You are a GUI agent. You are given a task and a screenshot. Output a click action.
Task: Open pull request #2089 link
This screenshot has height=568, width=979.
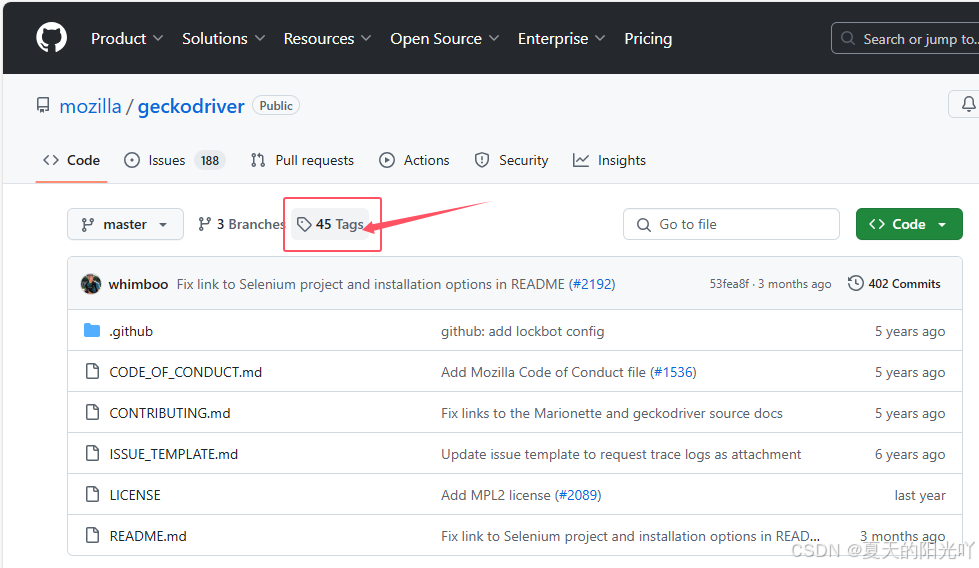click(x=579, y=495)
